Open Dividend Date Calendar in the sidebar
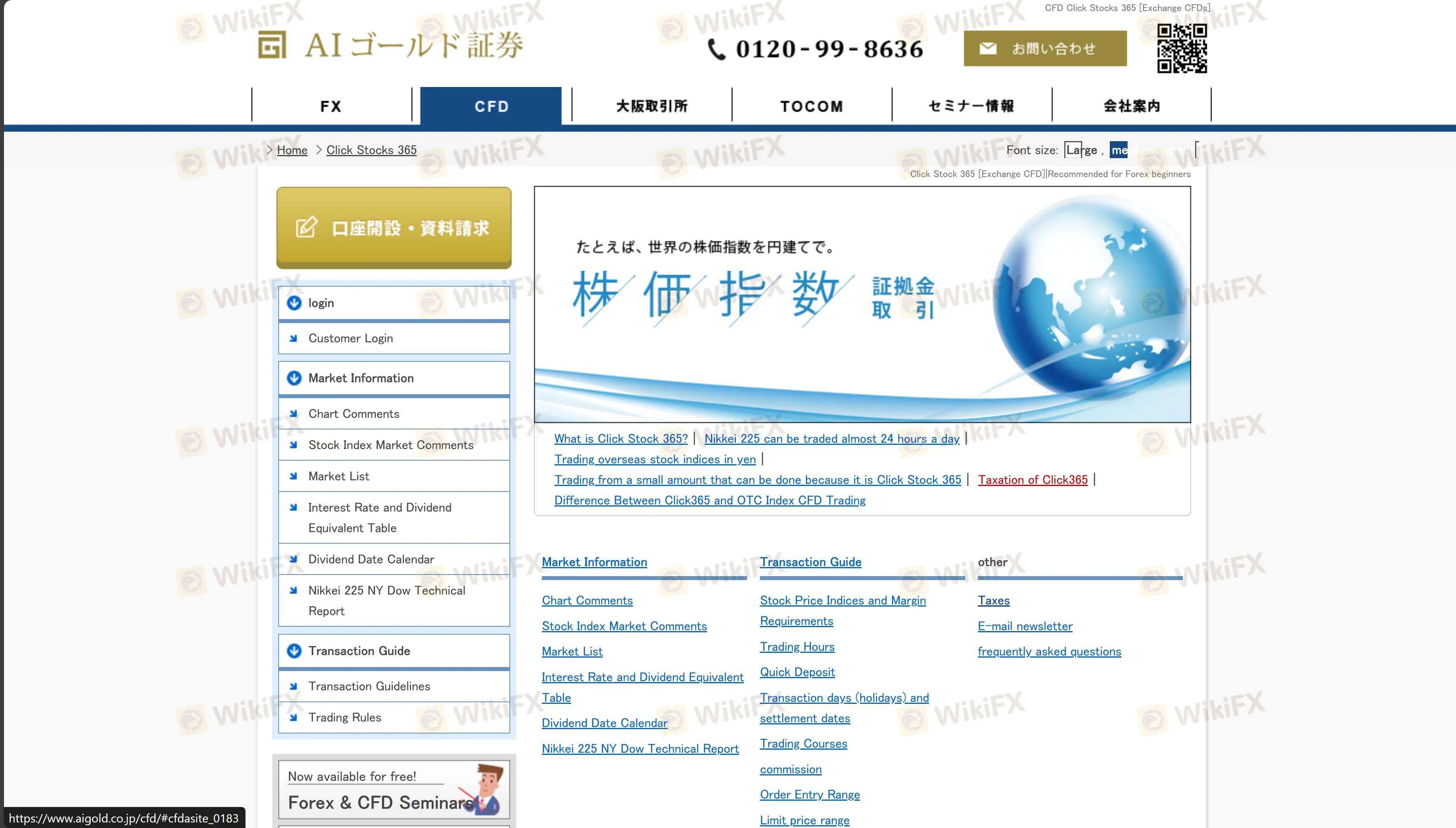 click(394, 560)
